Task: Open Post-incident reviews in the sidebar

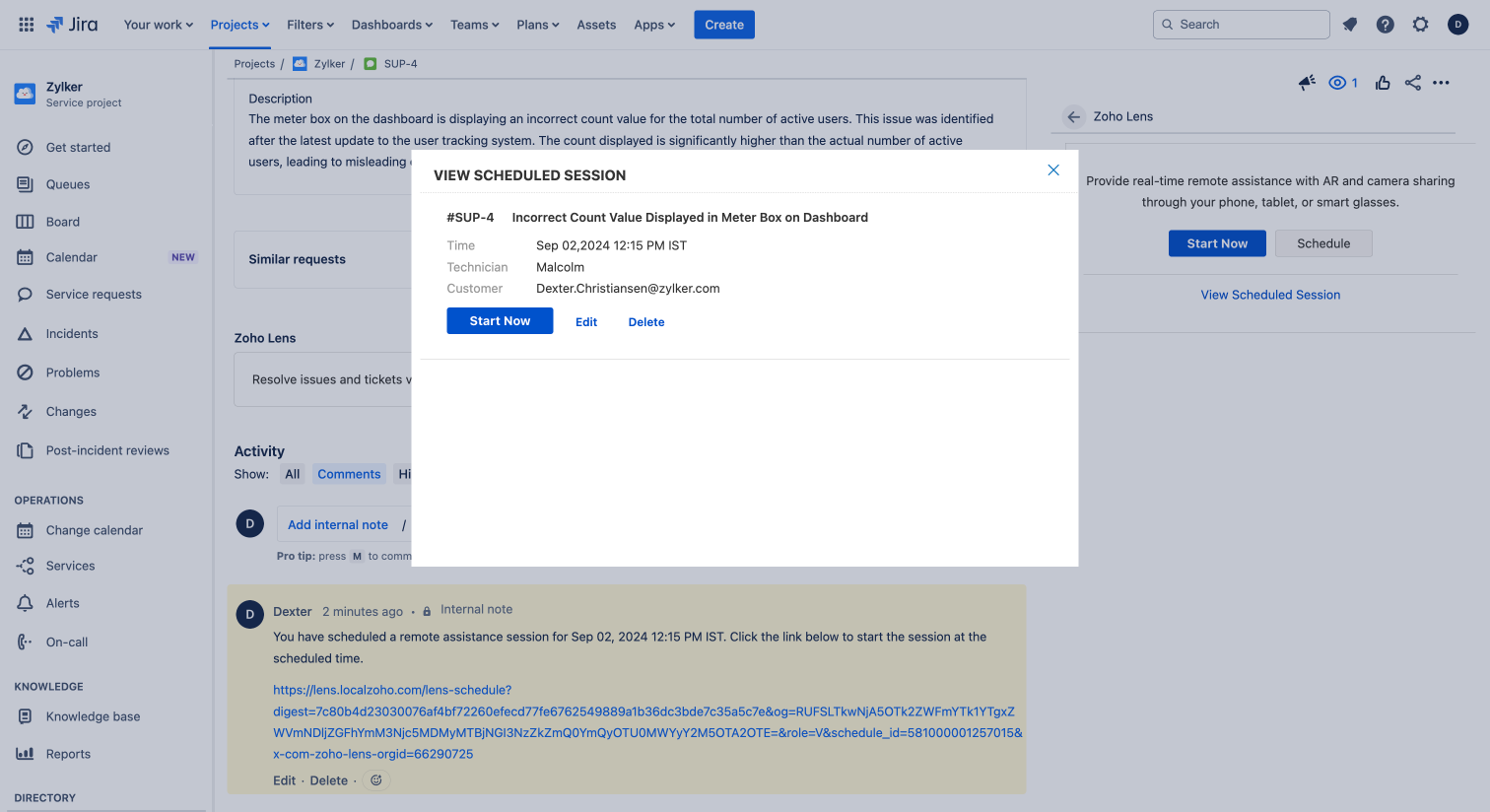Action: click(105, 450)
